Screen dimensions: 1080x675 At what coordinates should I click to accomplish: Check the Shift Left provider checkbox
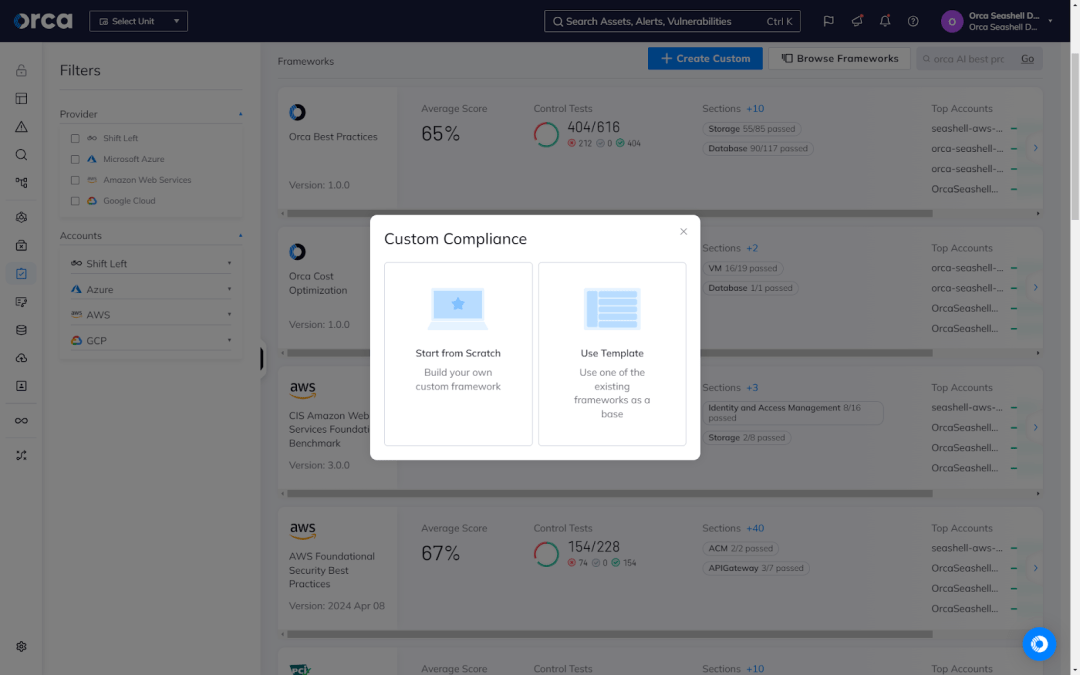75,138
